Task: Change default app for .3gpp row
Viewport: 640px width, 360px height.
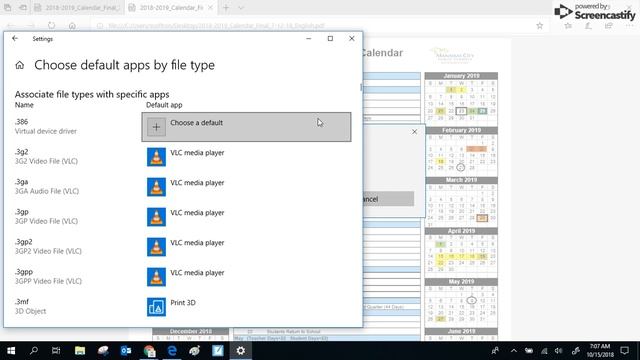Action: pos(246,277)
